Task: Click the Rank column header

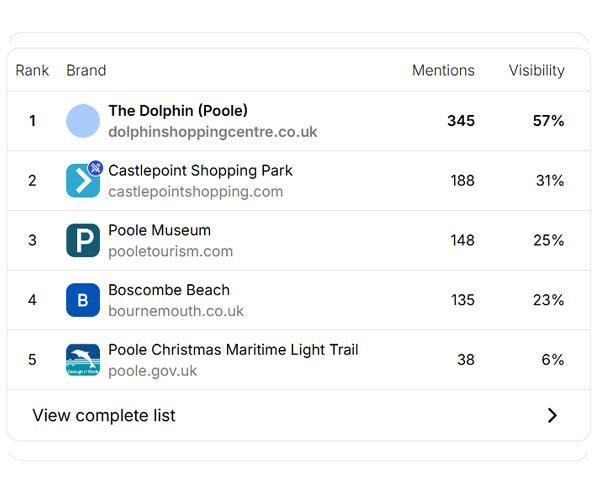Action: 32,70
